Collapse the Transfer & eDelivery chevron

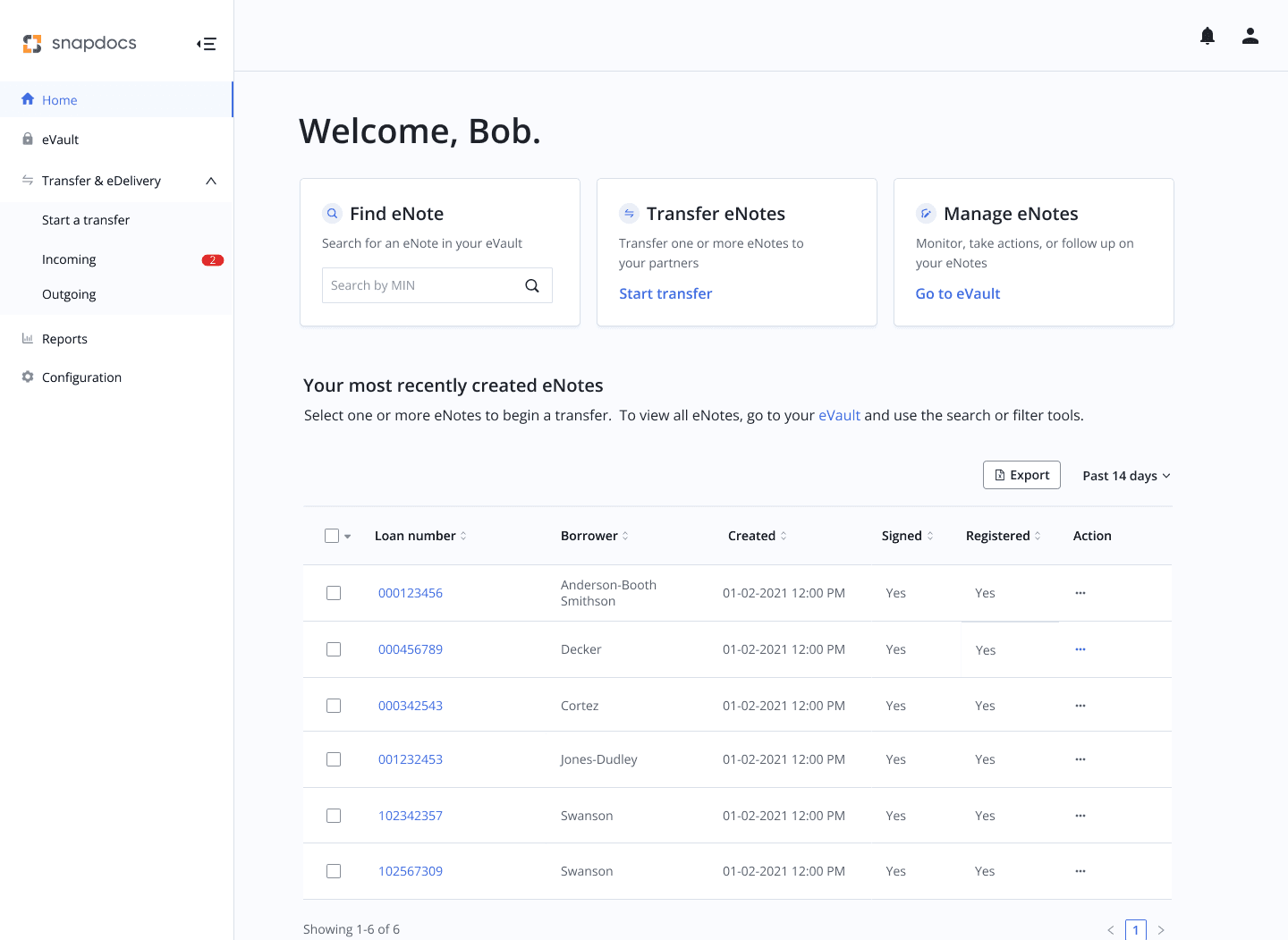point(211,181)
